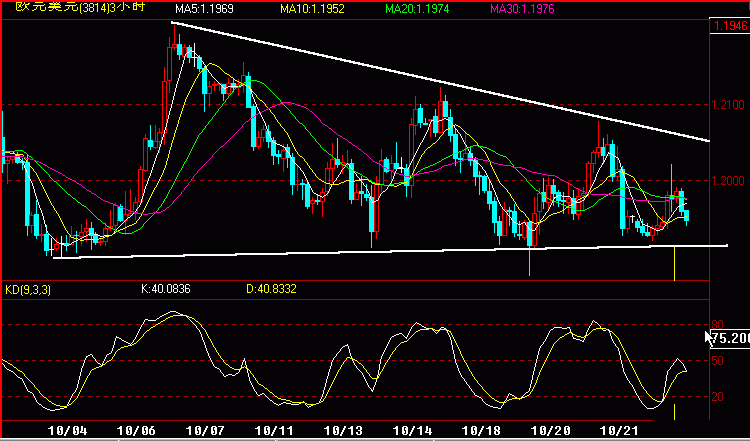This screenshot has width=750, height=441.
Task: Select the chart title 欧元美元(3814)3小时
Action: point(80,7)
